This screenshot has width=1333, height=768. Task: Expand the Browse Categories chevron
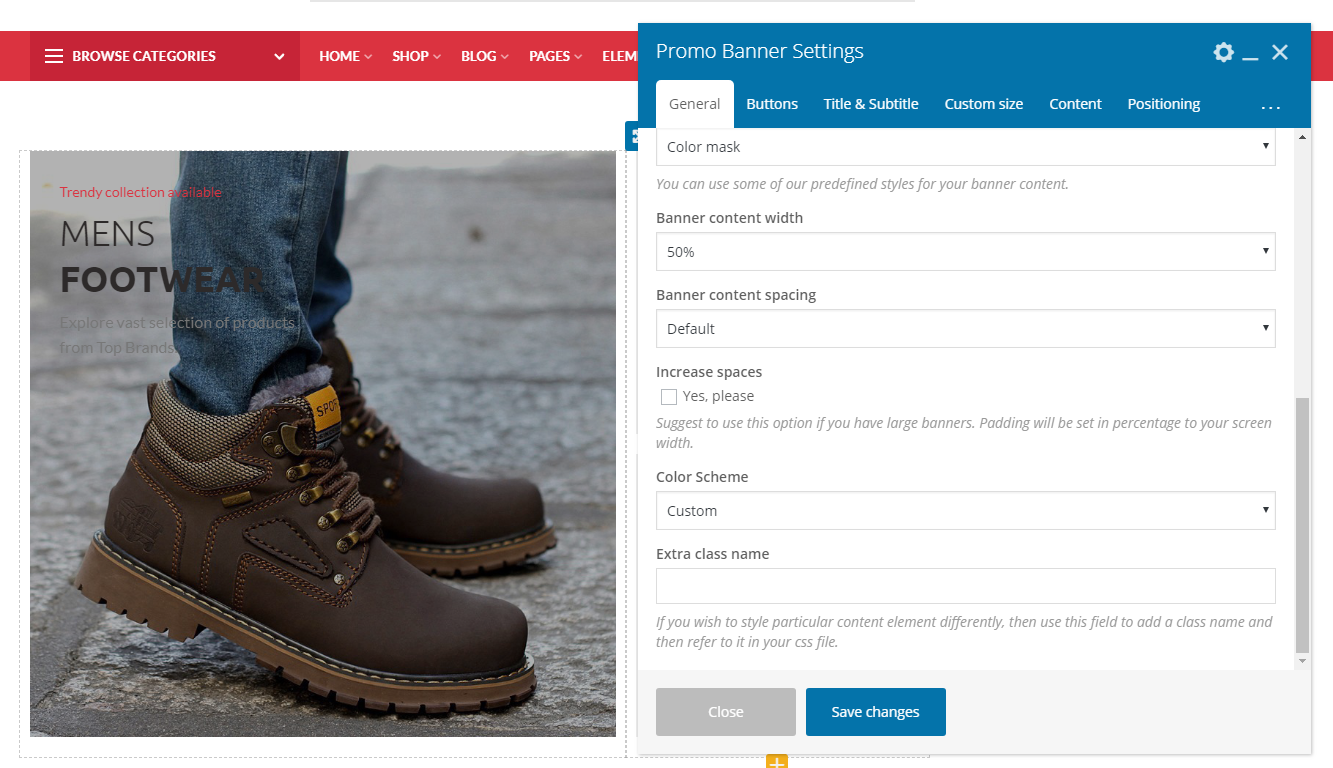point(279,57)
